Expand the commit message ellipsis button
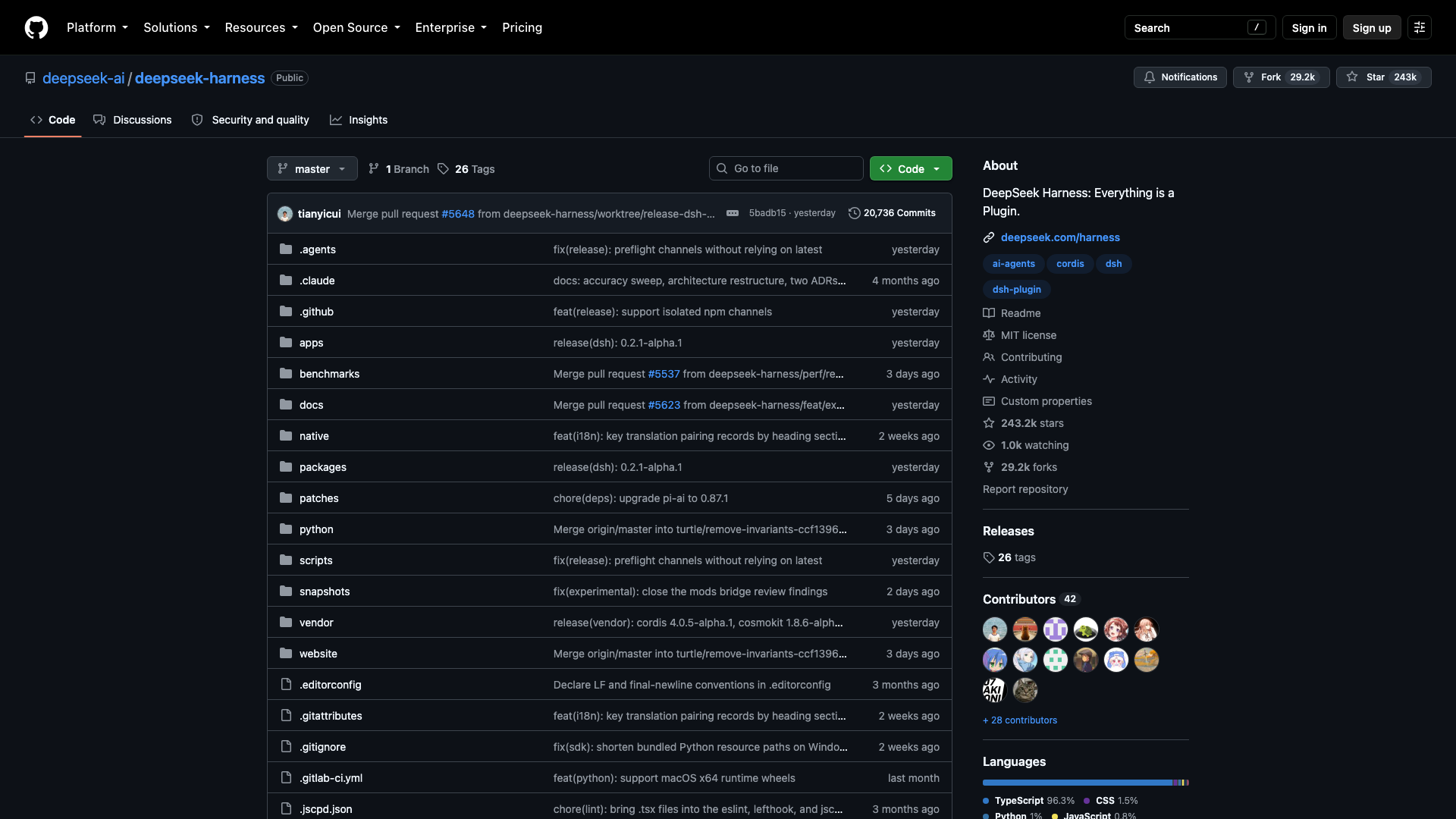 pyautogui.click(x=733, y=213)
